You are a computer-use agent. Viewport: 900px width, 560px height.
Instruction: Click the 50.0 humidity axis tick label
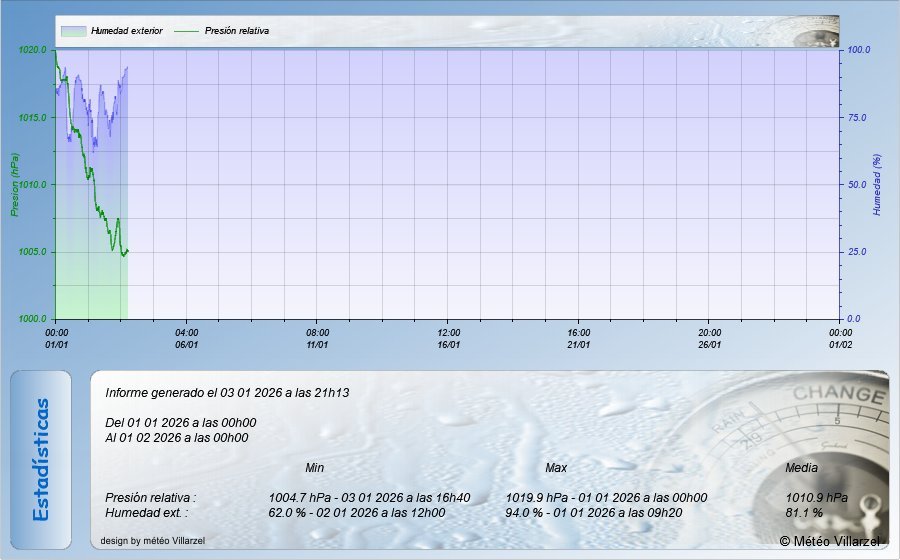click(859, 185)
